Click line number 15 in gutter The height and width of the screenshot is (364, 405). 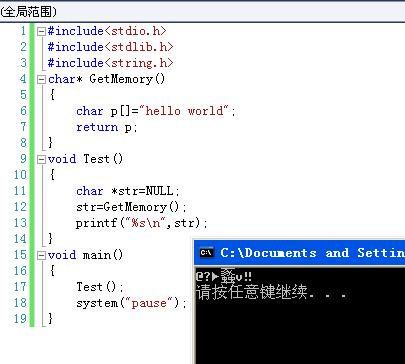tap(20, 255)
